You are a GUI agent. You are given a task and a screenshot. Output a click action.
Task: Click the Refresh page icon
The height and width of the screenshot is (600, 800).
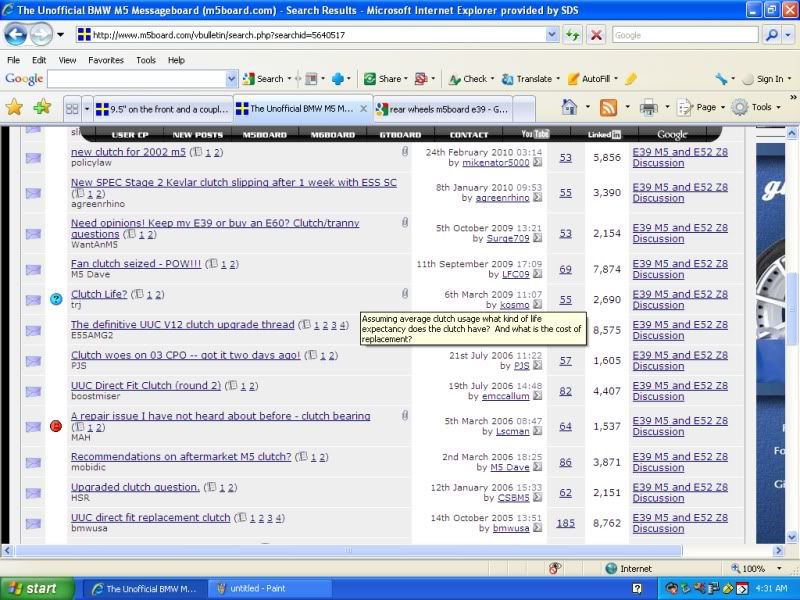coord(573,34)
